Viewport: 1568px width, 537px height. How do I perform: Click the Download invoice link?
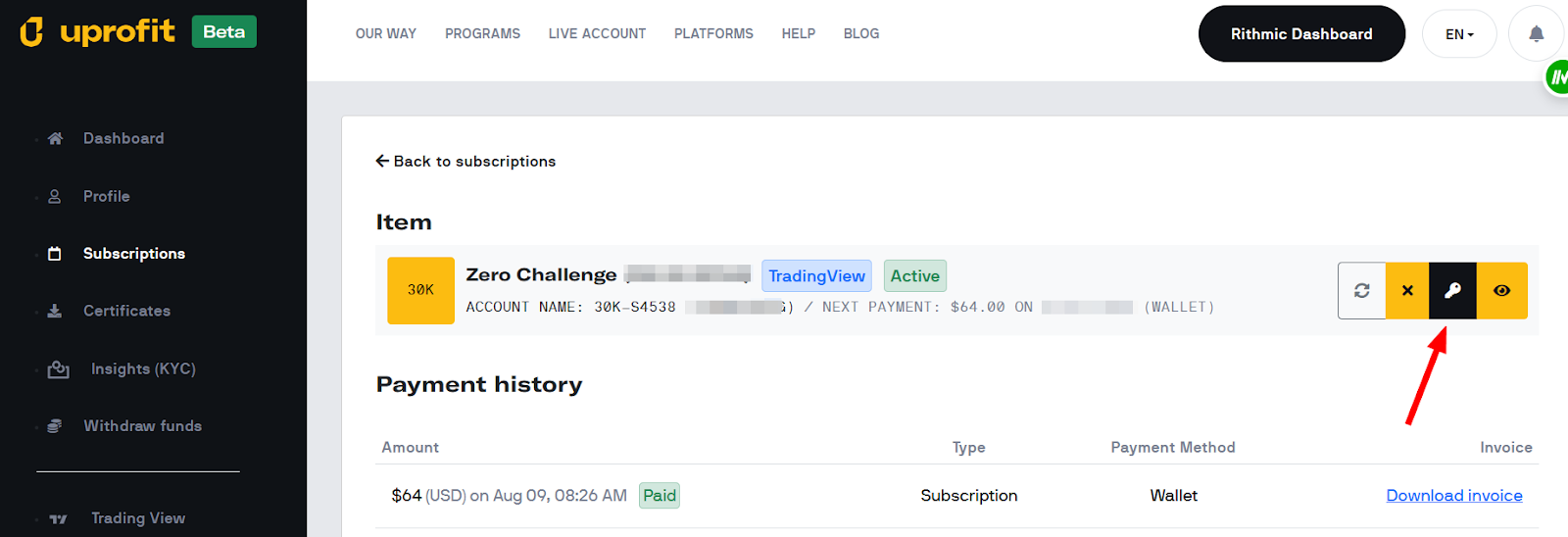[1454, 496]
